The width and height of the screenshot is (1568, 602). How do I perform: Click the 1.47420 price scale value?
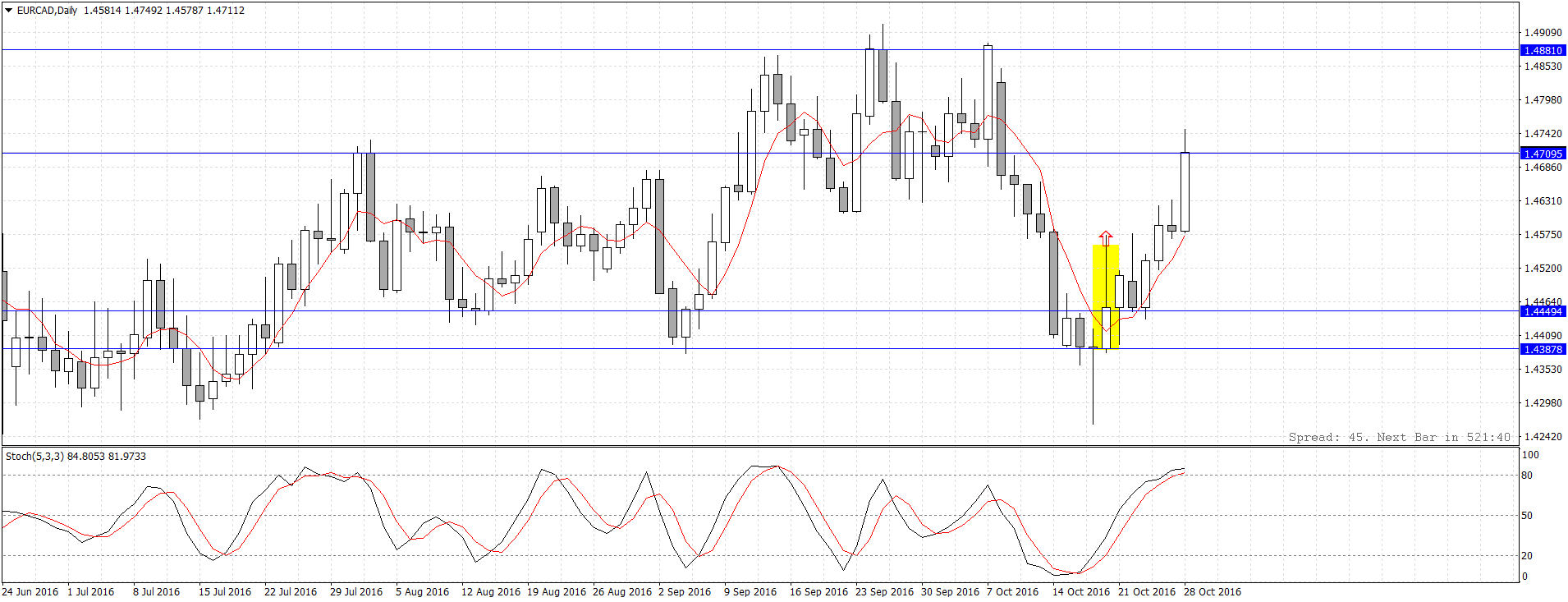1543,134
